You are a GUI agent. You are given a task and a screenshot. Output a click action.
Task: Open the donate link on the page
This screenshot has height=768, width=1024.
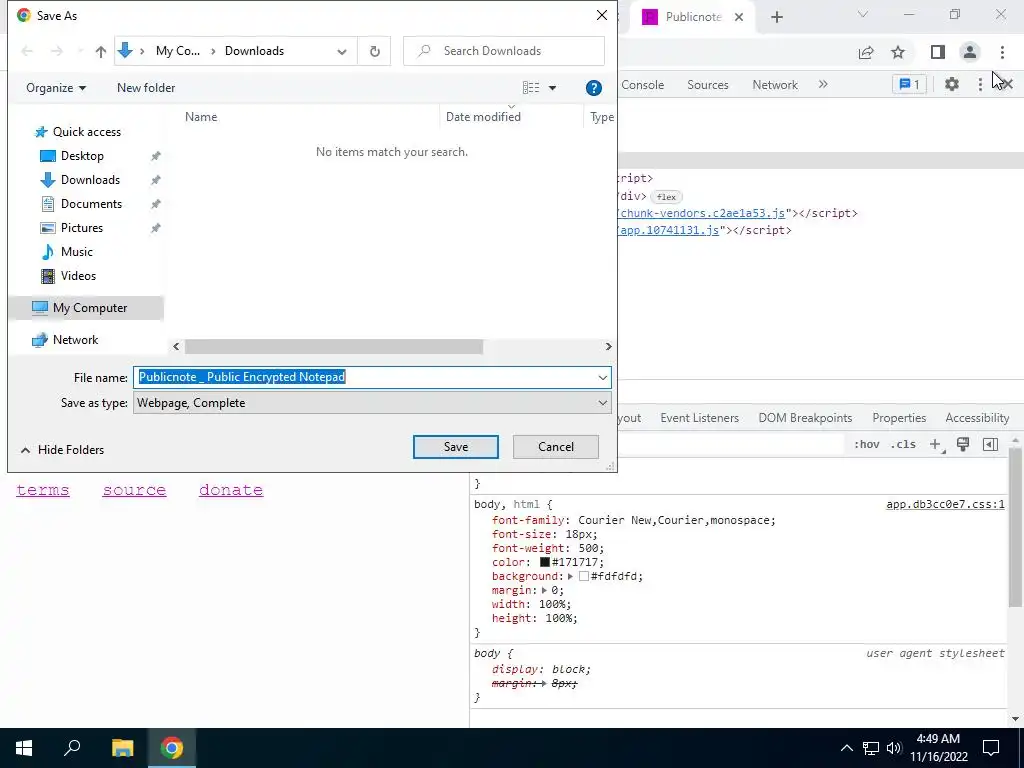click(x=231, y=490)
